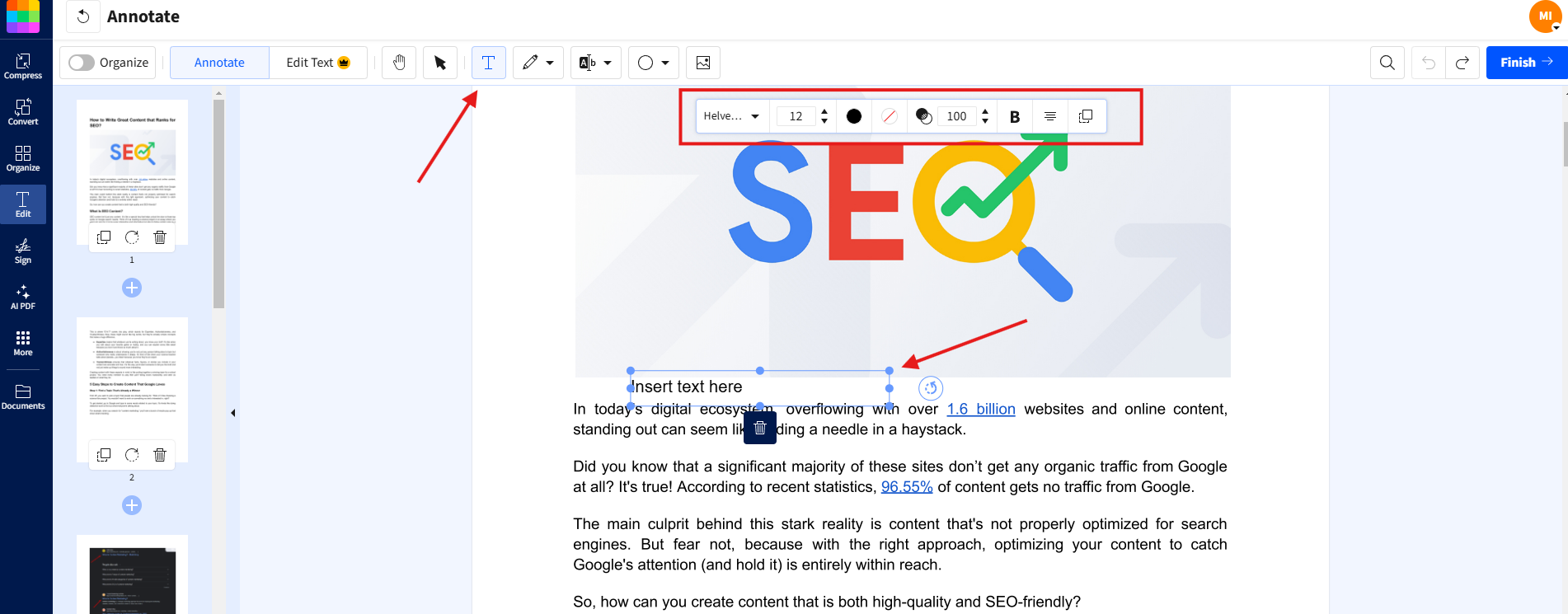
Task: Add a page after page 2
Action: 132,505
